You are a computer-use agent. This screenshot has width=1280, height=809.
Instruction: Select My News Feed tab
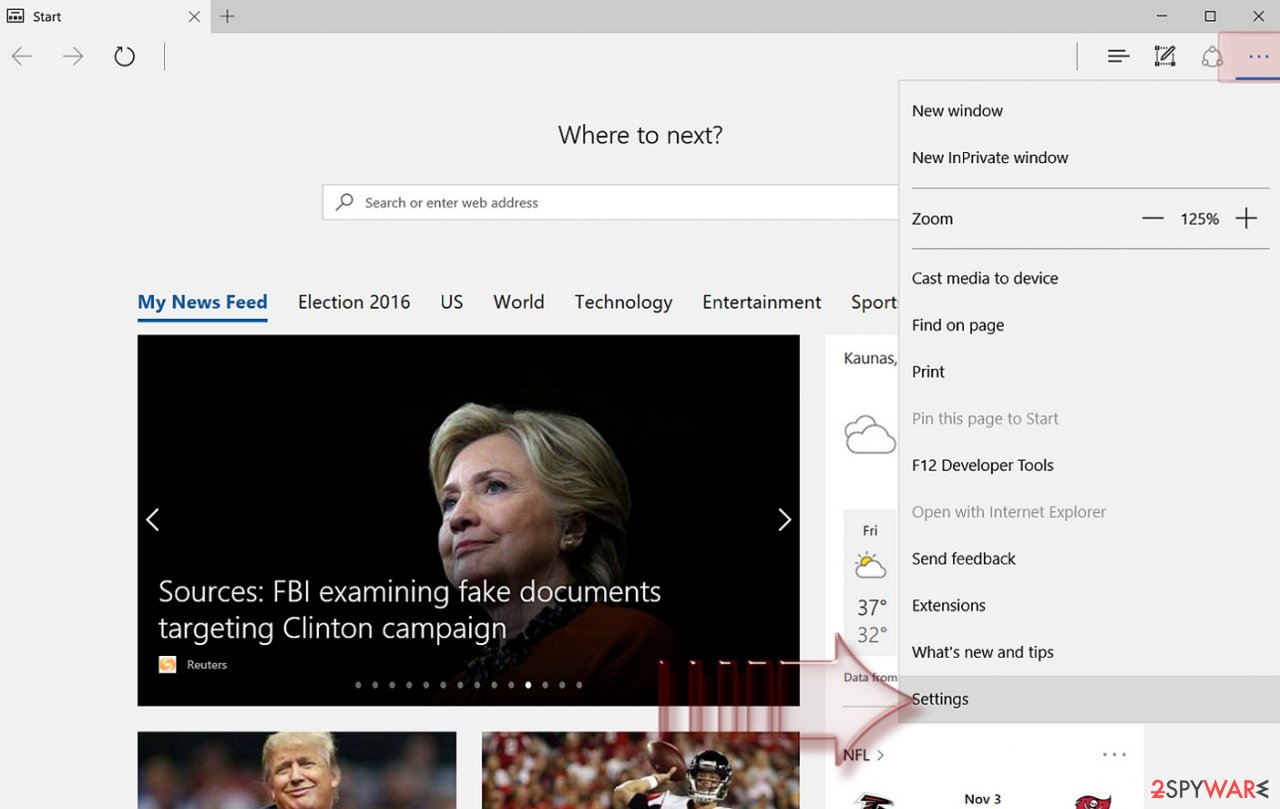(x=202, y=302)
